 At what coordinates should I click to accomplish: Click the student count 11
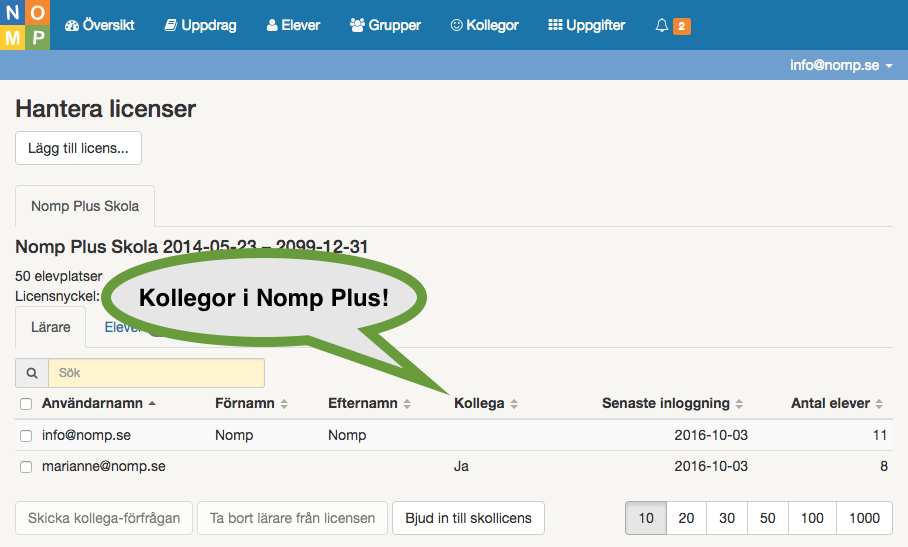[880, 435]
